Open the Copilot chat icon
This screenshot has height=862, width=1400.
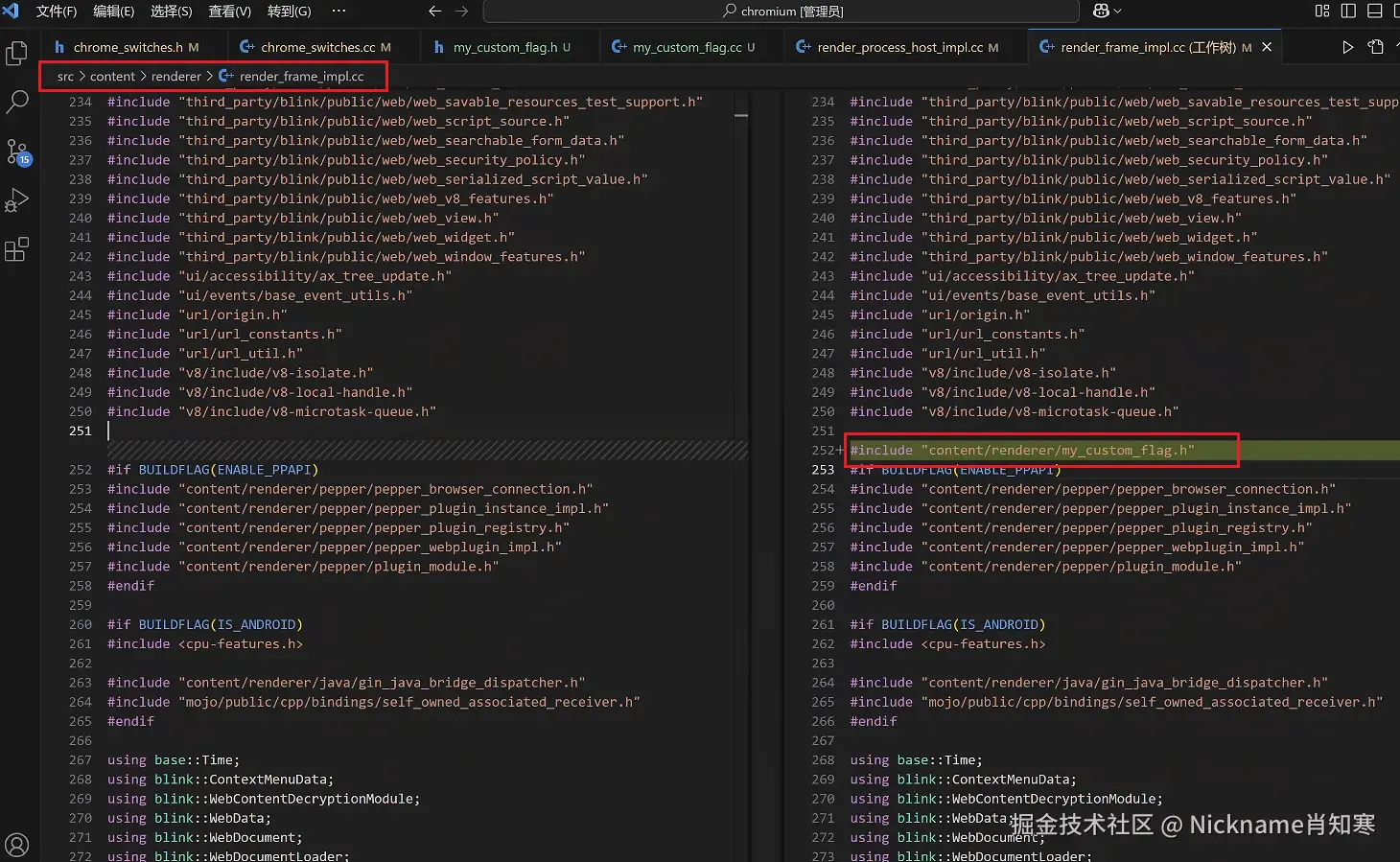tap(1101, 11)
